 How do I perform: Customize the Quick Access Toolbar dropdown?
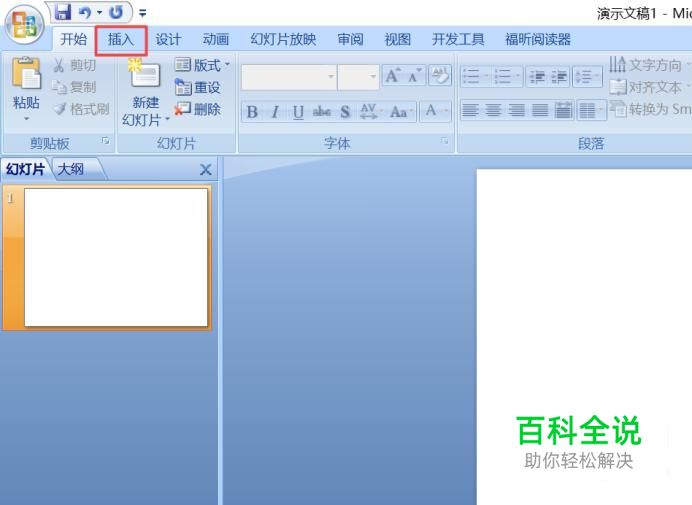pos(143,13)
